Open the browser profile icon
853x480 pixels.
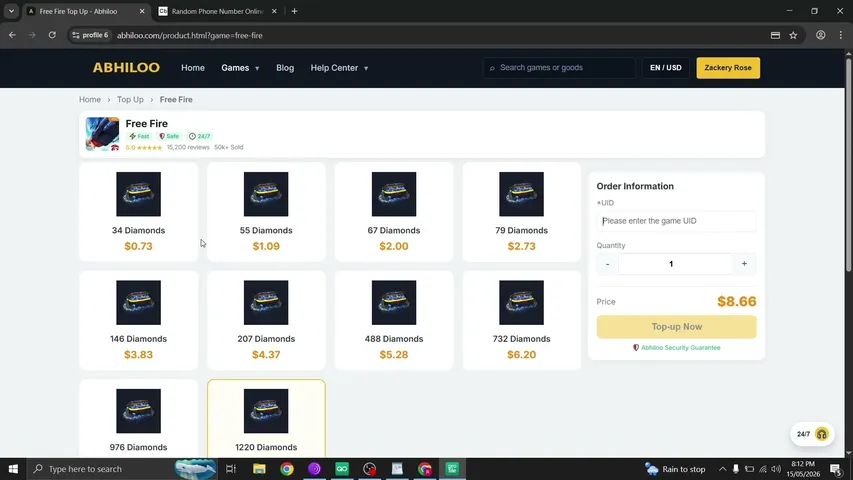(820, 35)
